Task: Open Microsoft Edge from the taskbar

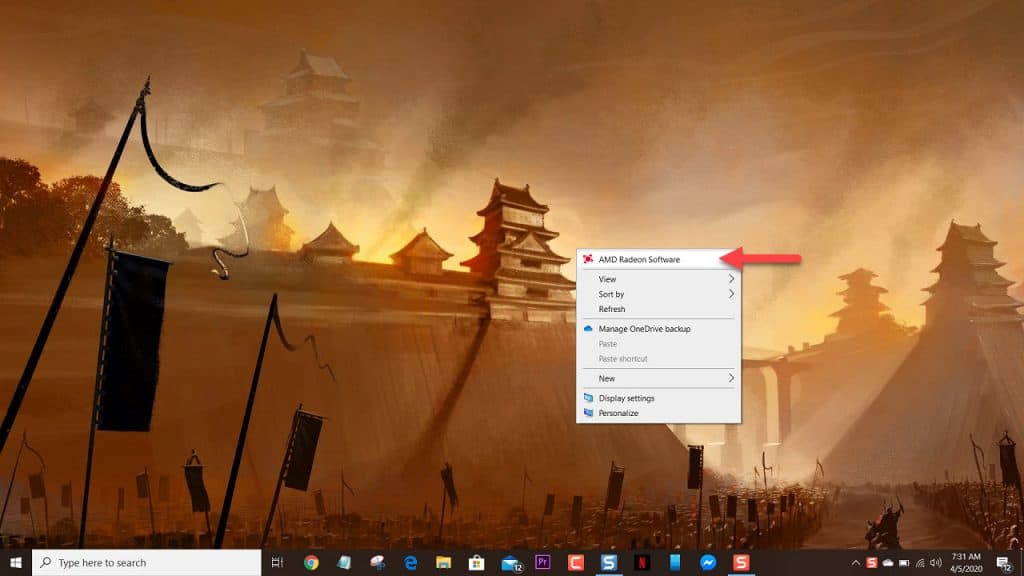Action: pyautogui.click(x=409, y=562)
